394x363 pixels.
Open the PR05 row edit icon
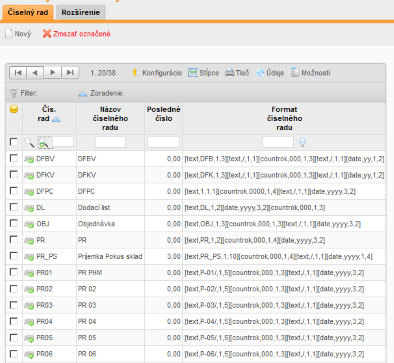[29, 339]
